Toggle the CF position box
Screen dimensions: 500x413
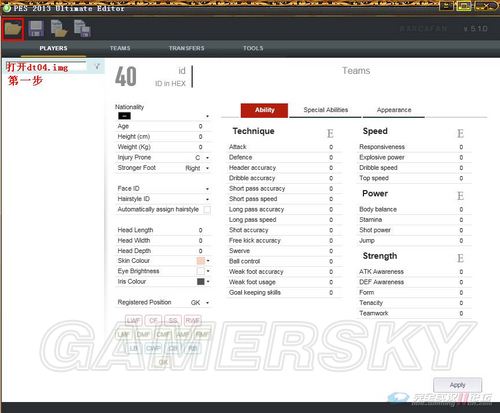(x=153, y=321)
